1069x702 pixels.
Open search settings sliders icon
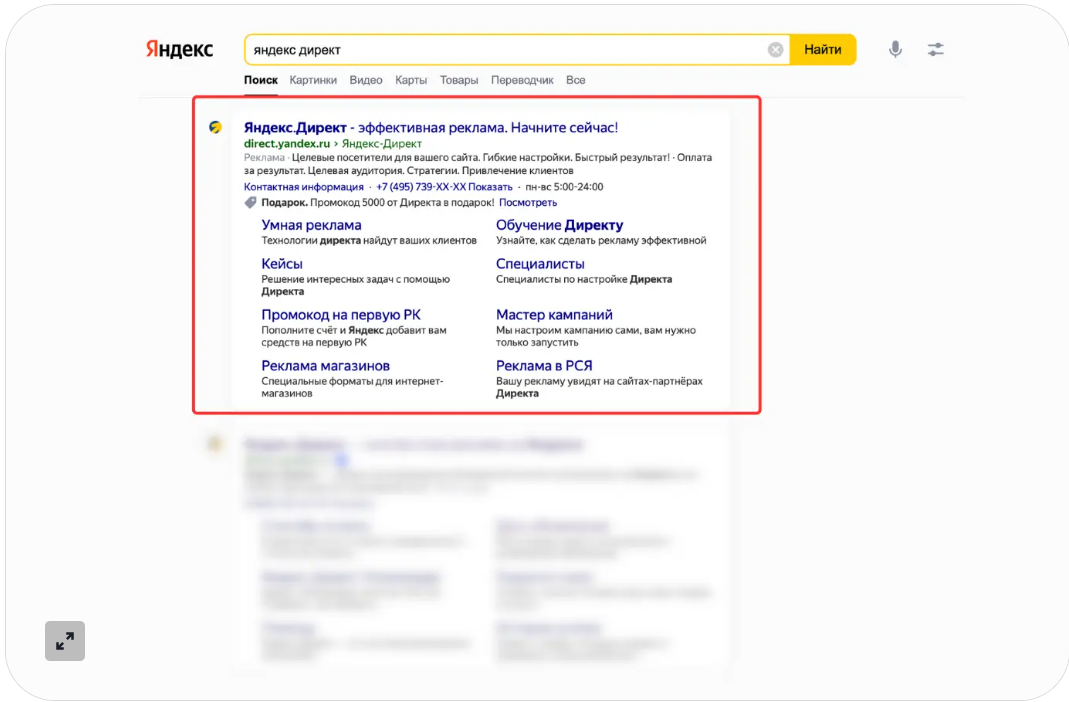coord(936,49)
